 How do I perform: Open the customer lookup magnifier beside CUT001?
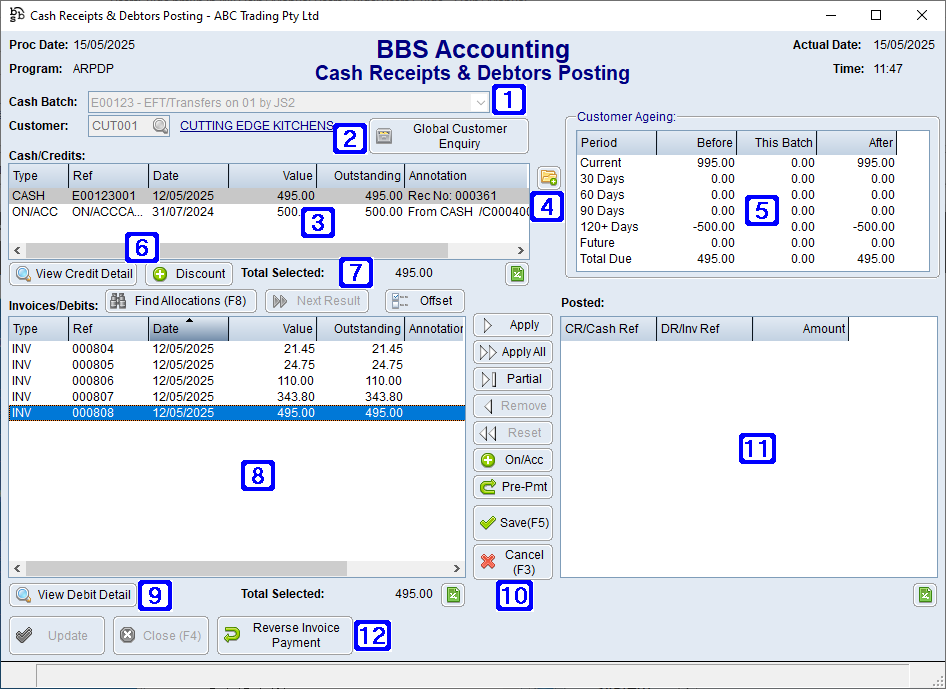point(158,126)
